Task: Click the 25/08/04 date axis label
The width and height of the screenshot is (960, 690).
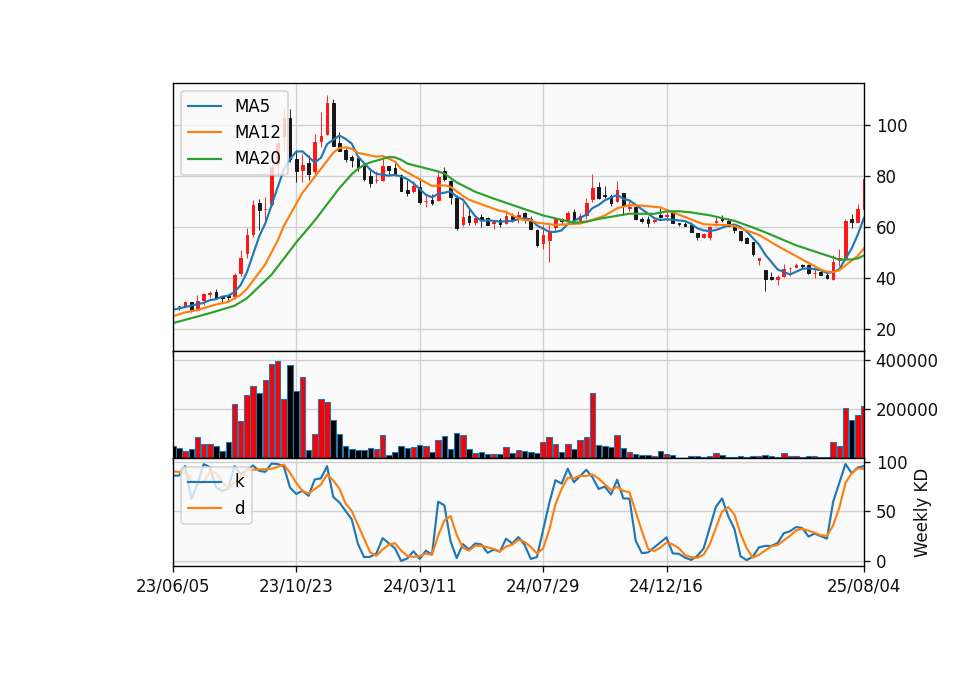Action: coord(864,587)
